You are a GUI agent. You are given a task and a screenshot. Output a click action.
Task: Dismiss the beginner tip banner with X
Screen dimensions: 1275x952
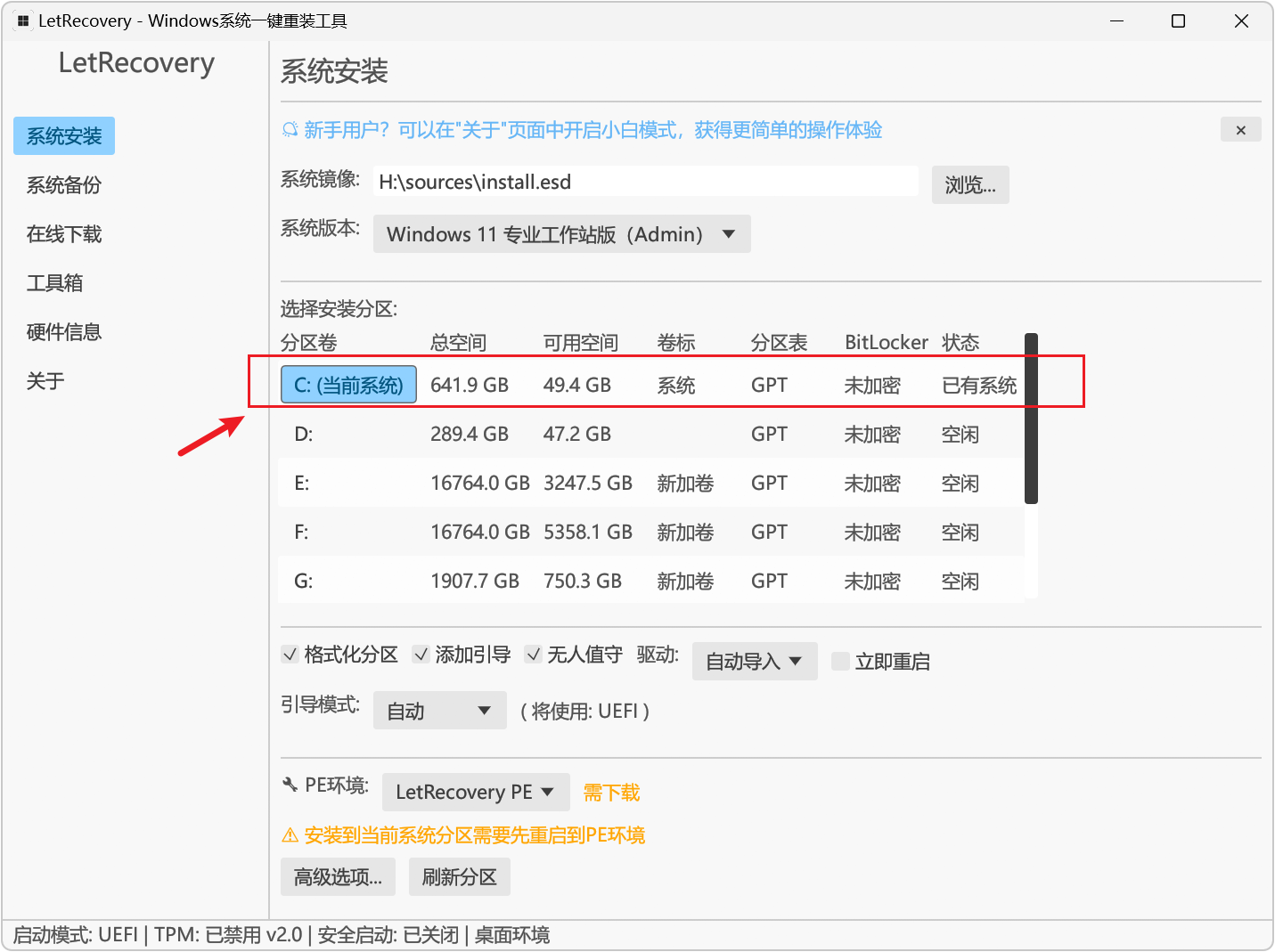click(1240, 130)
